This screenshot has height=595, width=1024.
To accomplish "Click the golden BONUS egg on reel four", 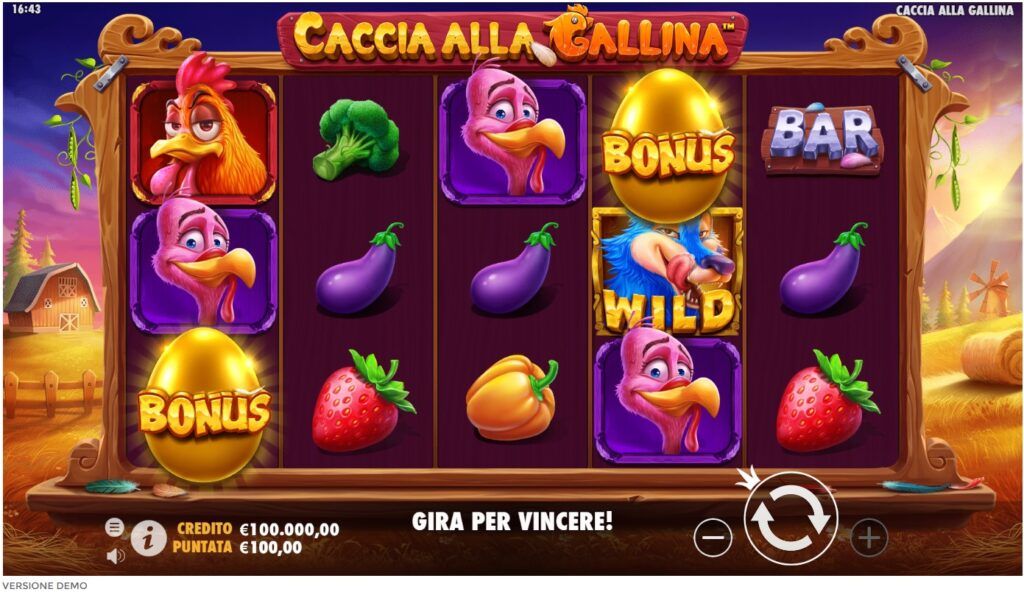I will (667, 145).
